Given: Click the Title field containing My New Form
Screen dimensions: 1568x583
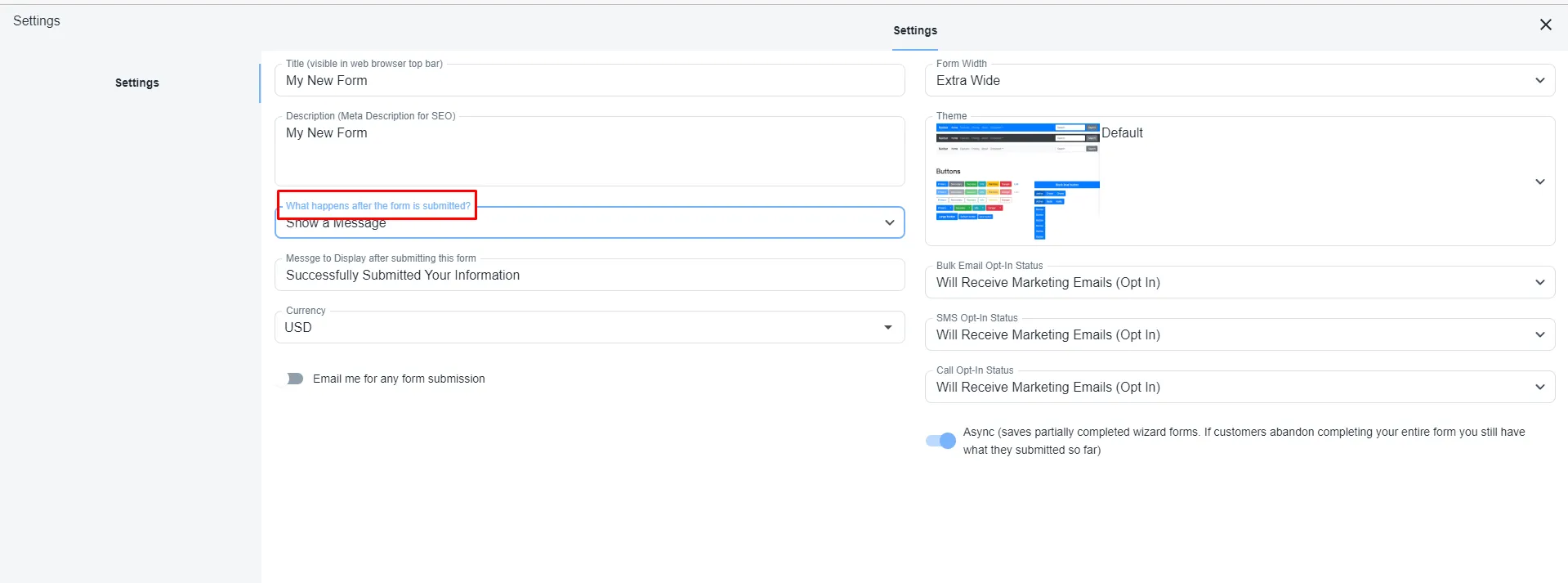Looking at the screenshot, I should (589, 80).
